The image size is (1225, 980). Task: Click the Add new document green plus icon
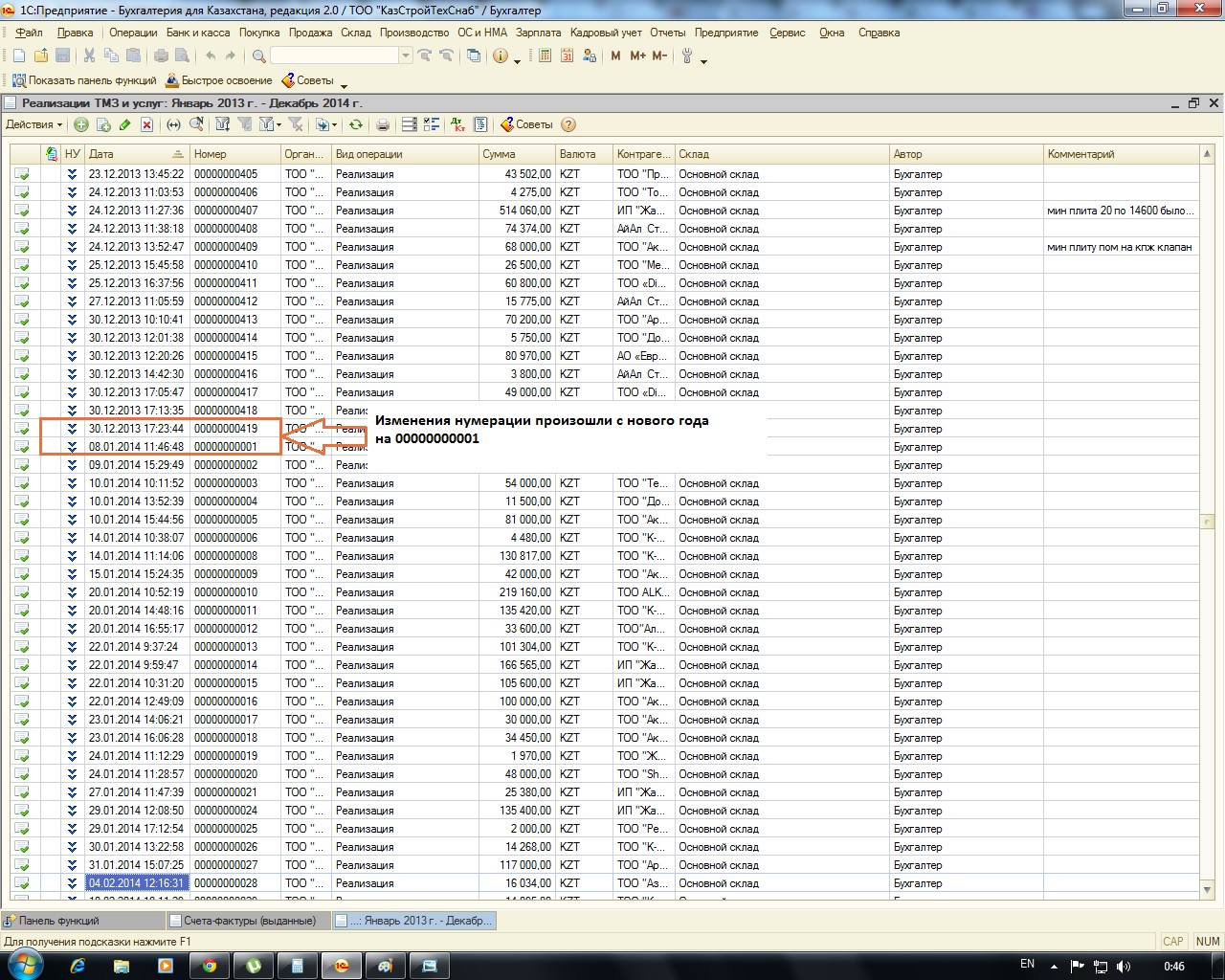pyautogui.click(x=81, y=124)
